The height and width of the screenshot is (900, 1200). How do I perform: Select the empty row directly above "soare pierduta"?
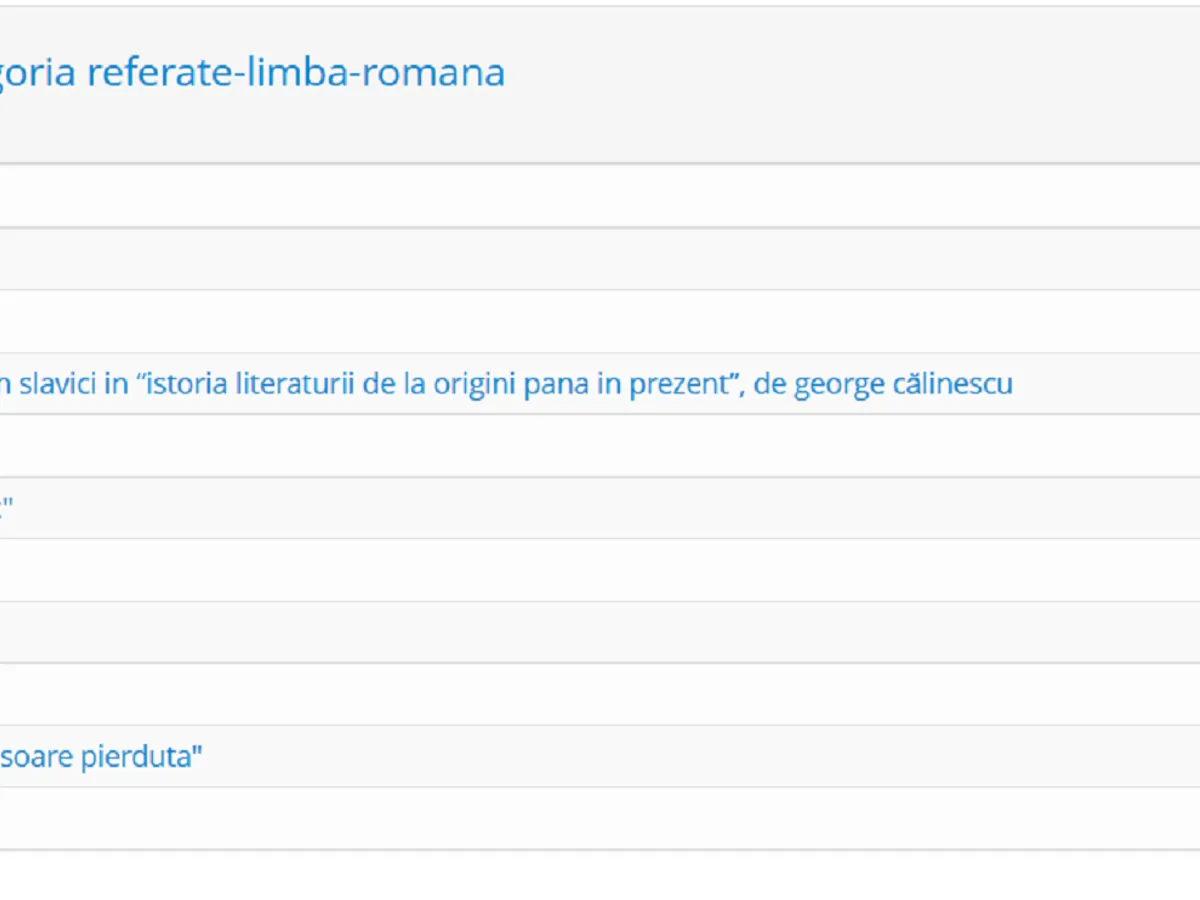click(600, 694)
